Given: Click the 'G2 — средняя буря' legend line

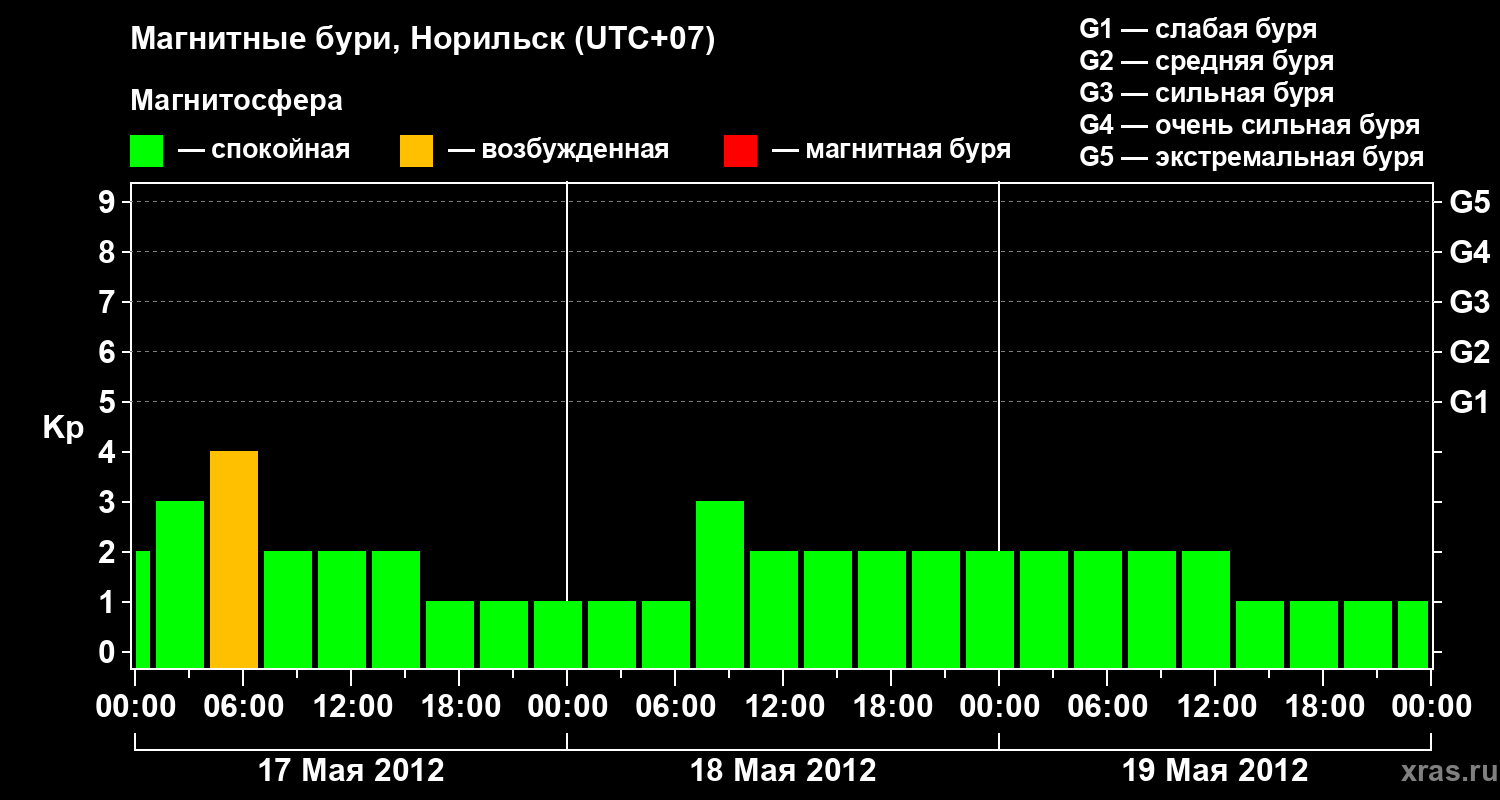Looking at the screenshot, I should 1206,61.
